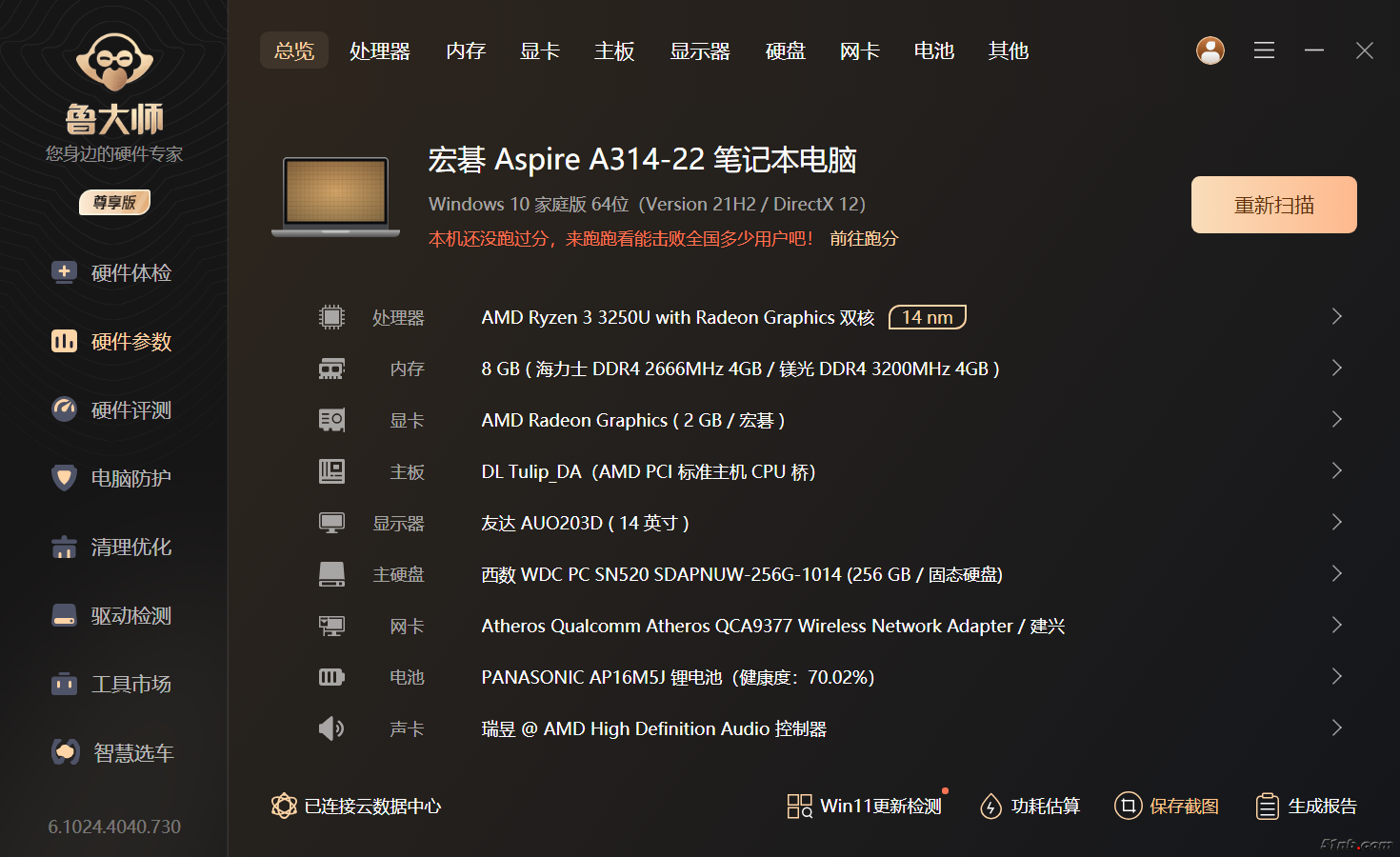Click the 鲁大师 monkey logo

(x=114, y=63)
